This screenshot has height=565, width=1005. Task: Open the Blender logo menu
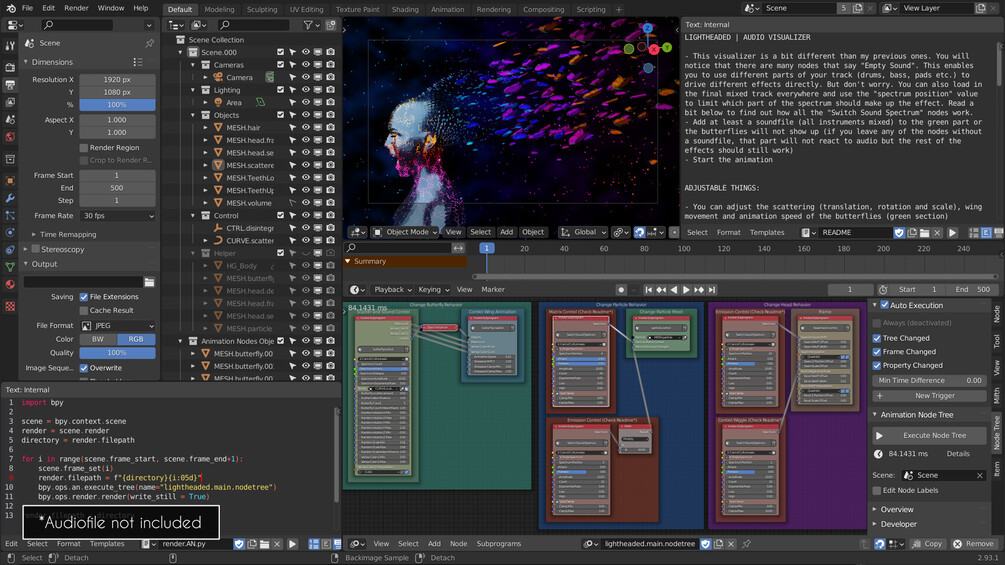click(x=10, y=8)
